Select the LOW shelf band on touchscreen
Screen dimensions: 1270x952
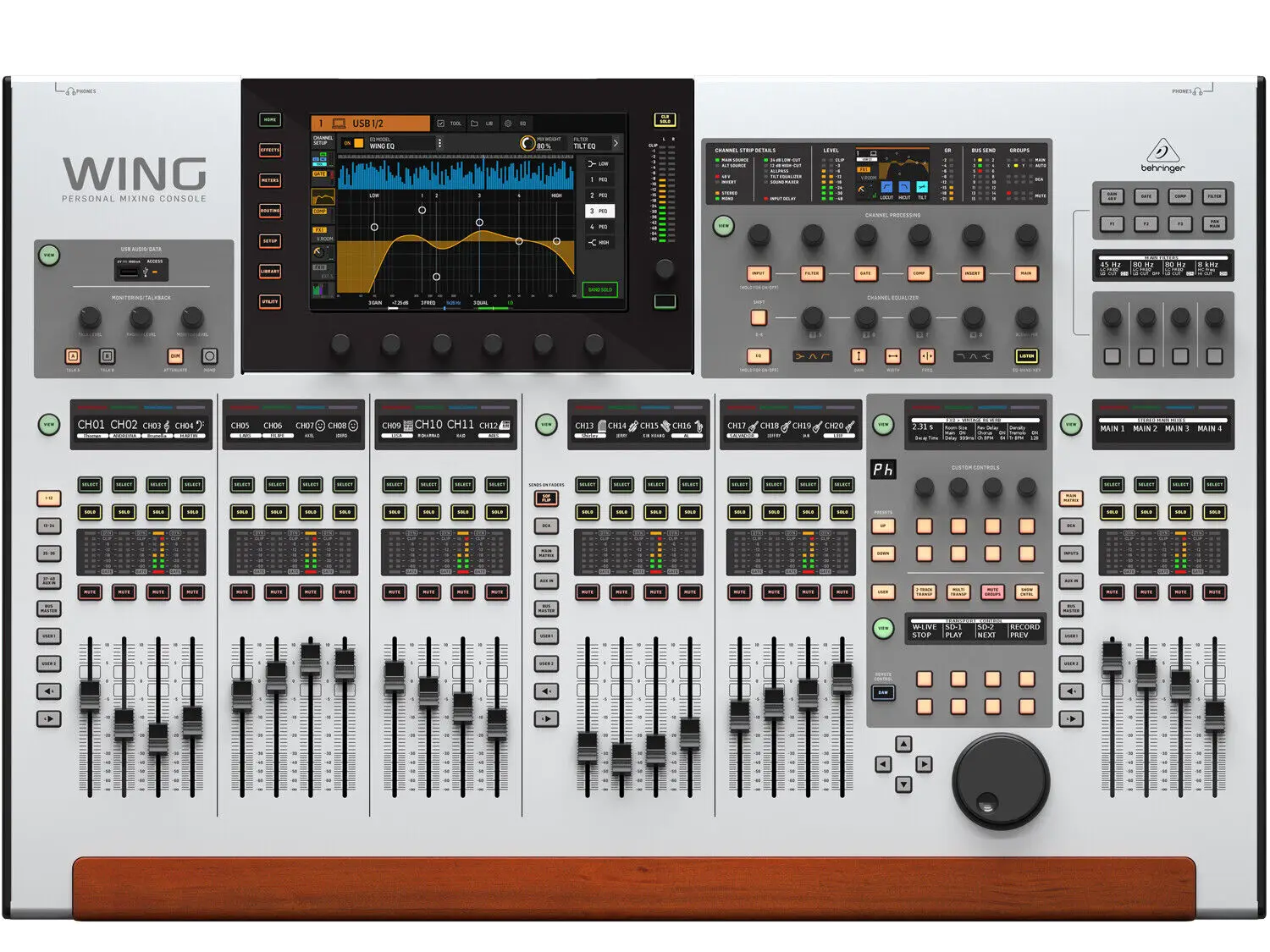click(599, 163)
